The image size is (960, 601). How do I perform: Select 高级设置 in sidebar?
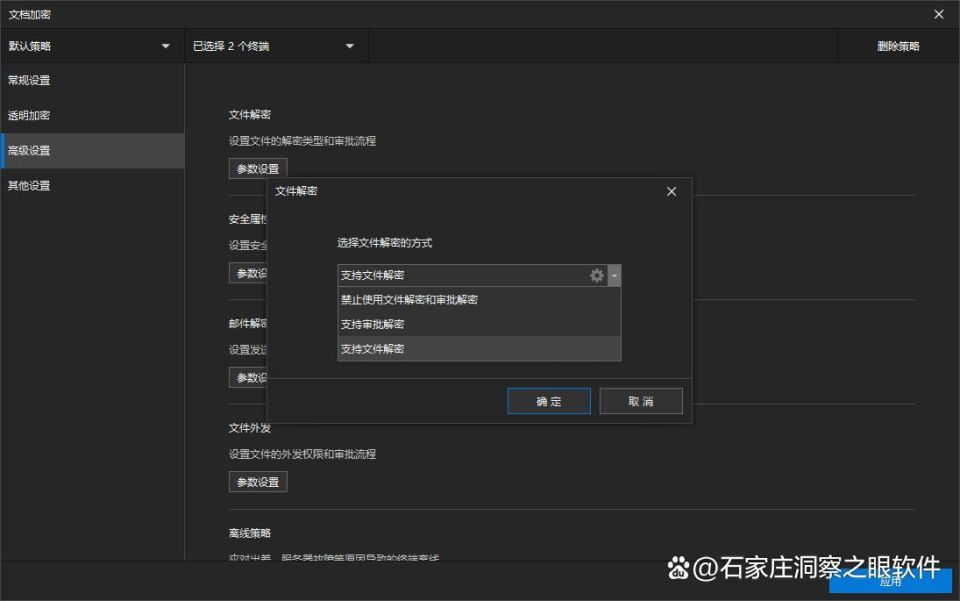click(x=92, y=151)
